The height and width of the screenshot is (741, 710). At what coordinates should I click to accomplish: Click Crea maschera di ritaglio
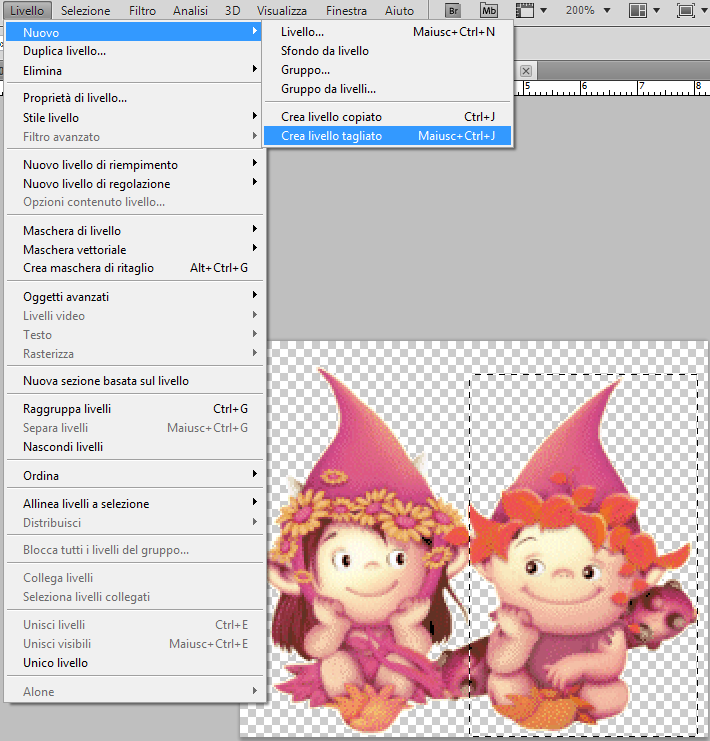[88, 268]
